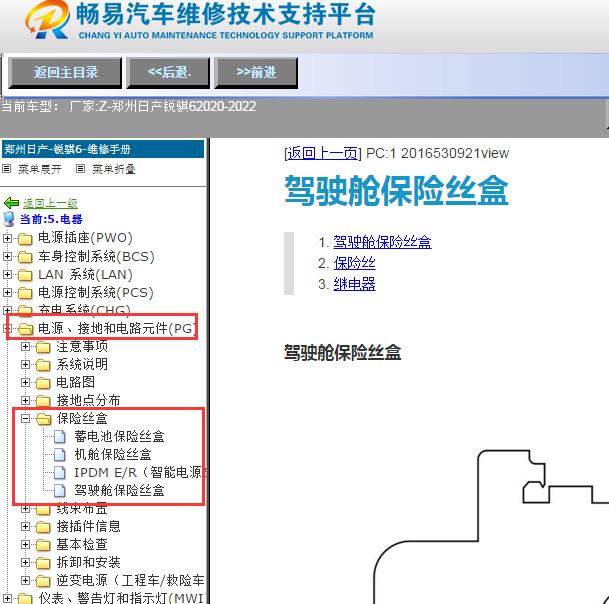This screenshot has height=604, width=609.
Task: Click the 接地点分布 folder icon
Action: pos(44,401)
